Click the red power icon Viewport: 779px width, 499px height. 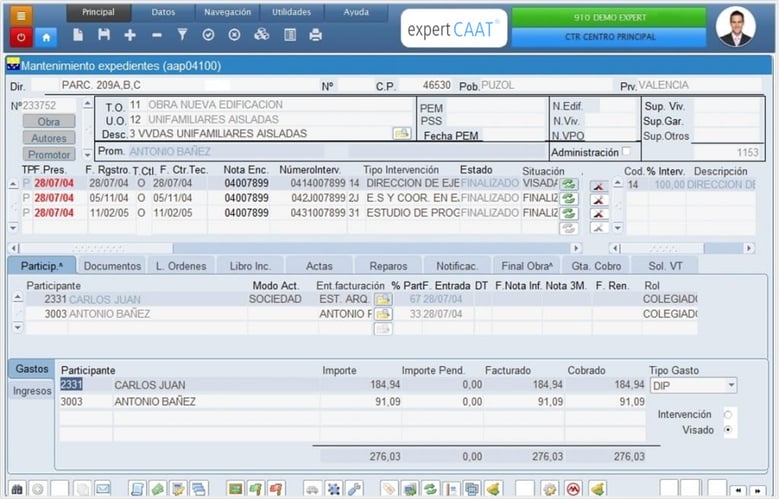[x=21, y=37]
